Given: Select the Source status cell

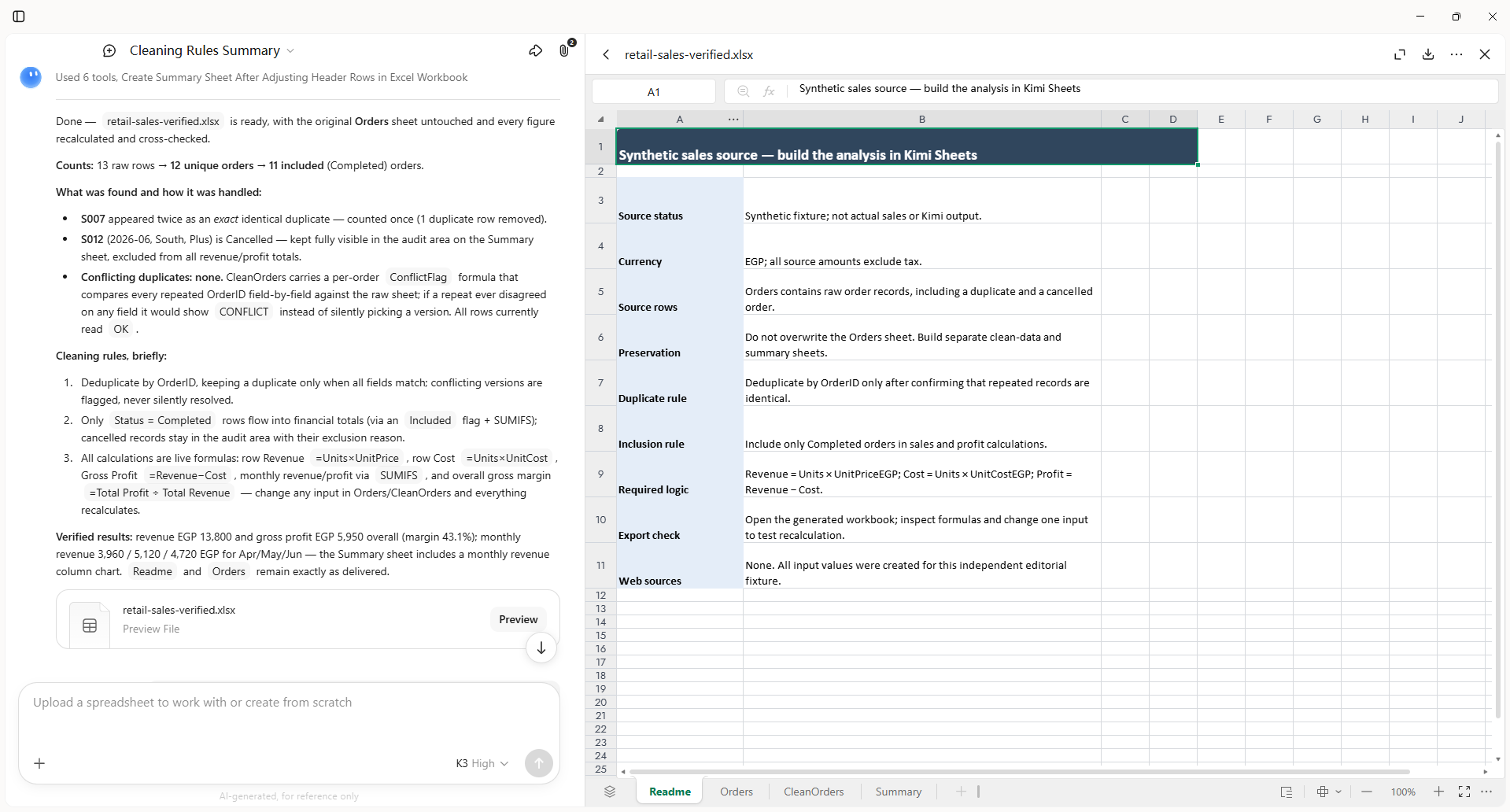Looking at the screenshot, I should tap(680, 201).
